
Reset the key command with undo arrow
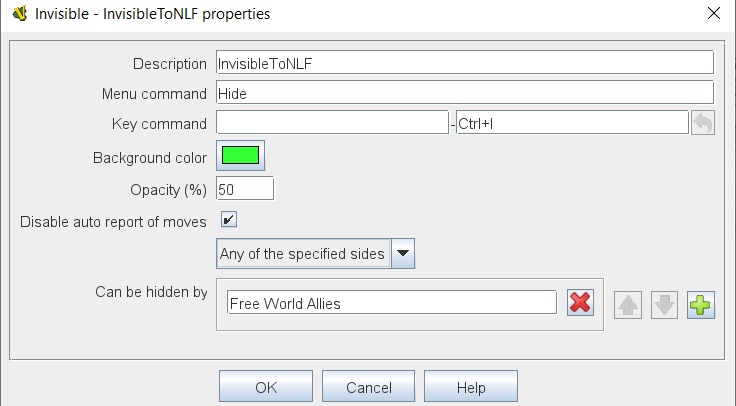coord(702,124)
